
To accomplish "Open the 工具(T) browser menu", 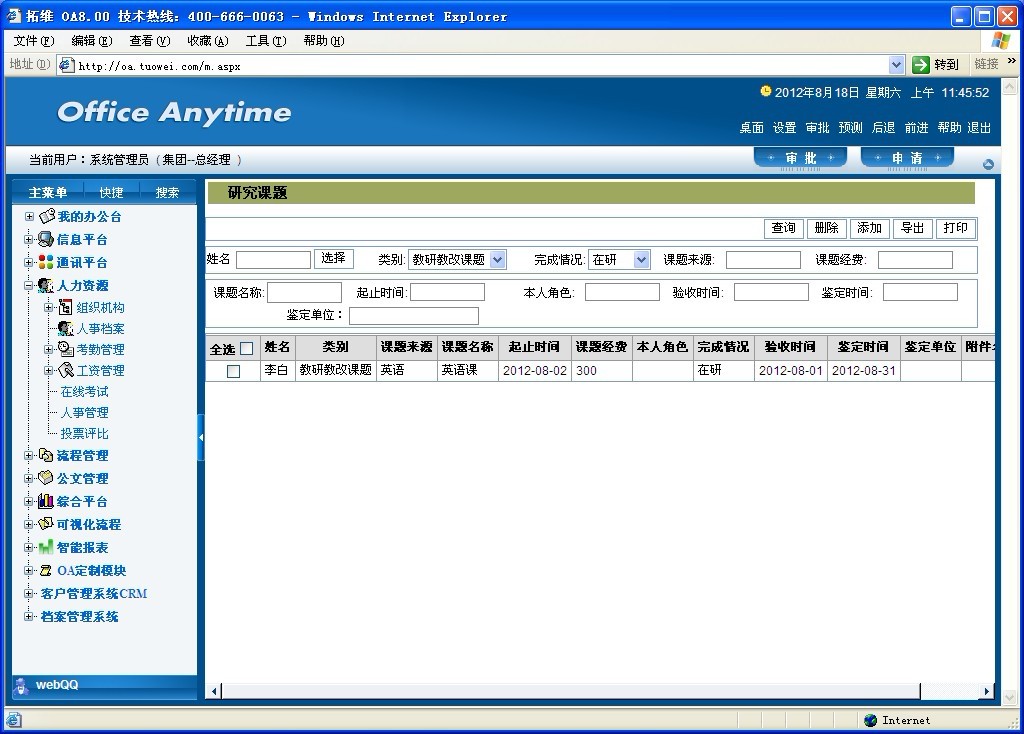I will (x=265, y=41).
